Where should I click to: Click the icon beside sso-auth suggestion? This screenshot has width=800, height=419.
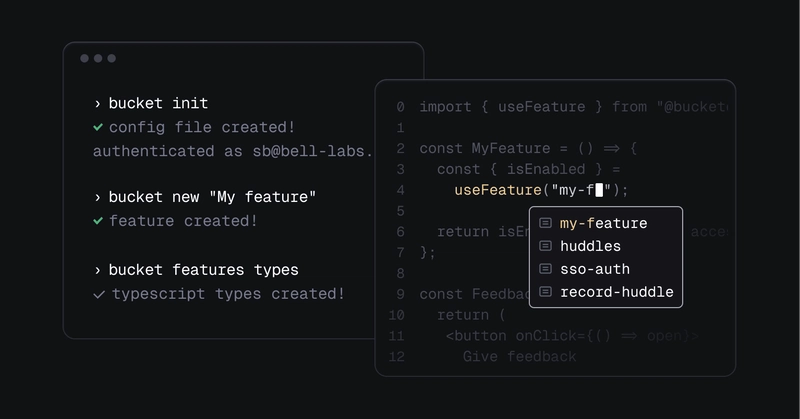[x=545, y=269]
